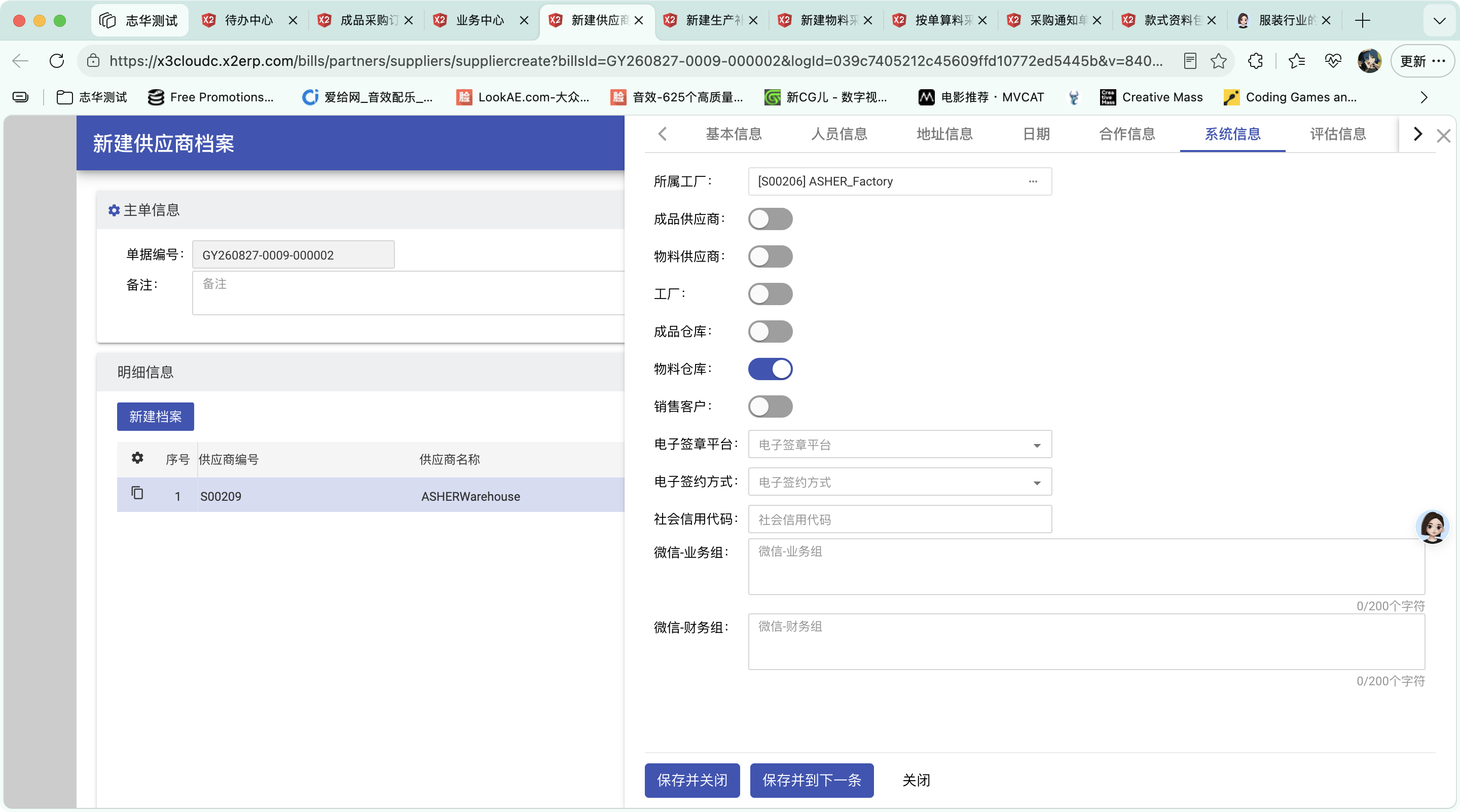The image size is (1460, 812).
Task: Click the 新建档案 button
Action: click(x=155, y=417)
